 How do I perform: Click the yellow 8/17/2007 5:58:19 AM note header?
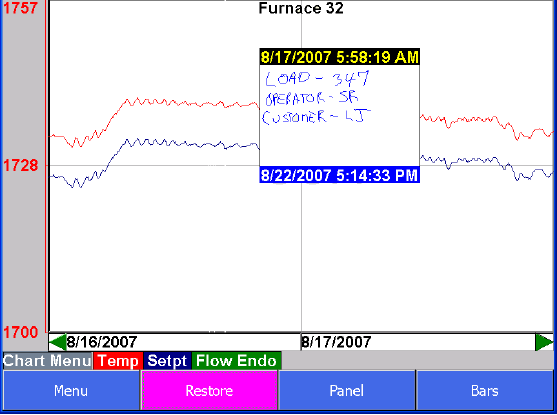pyautogui.click(x=340, y=57)
